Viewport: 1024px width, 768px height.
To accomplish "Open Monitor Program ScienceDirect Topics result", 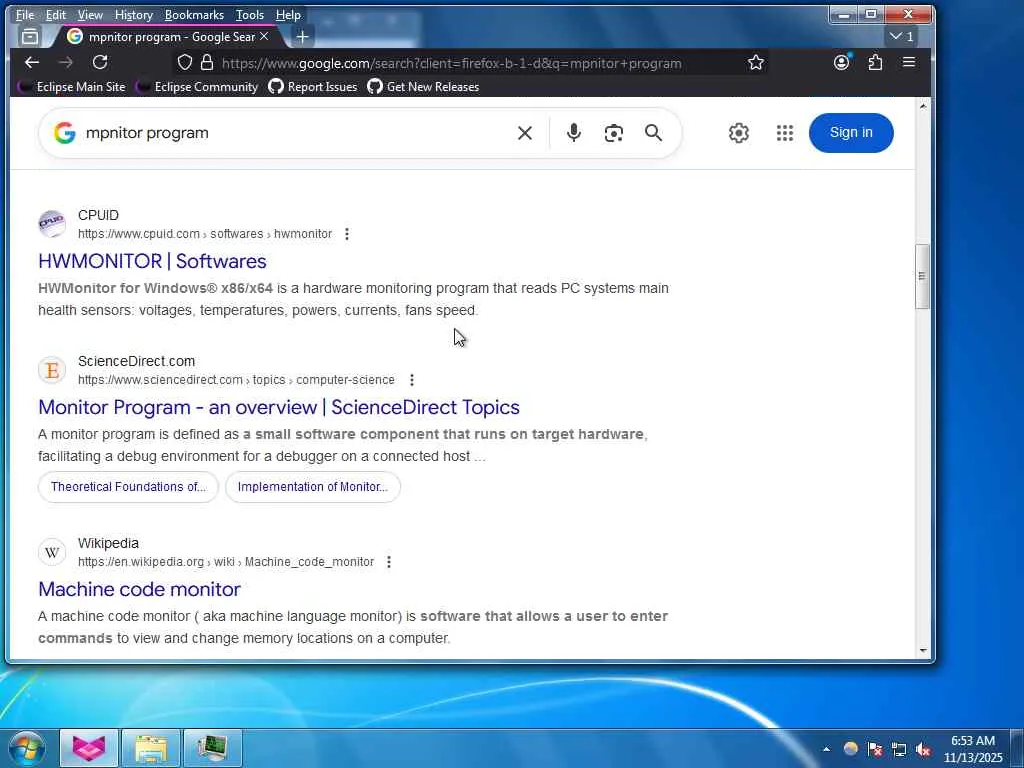I will point(279,408).
